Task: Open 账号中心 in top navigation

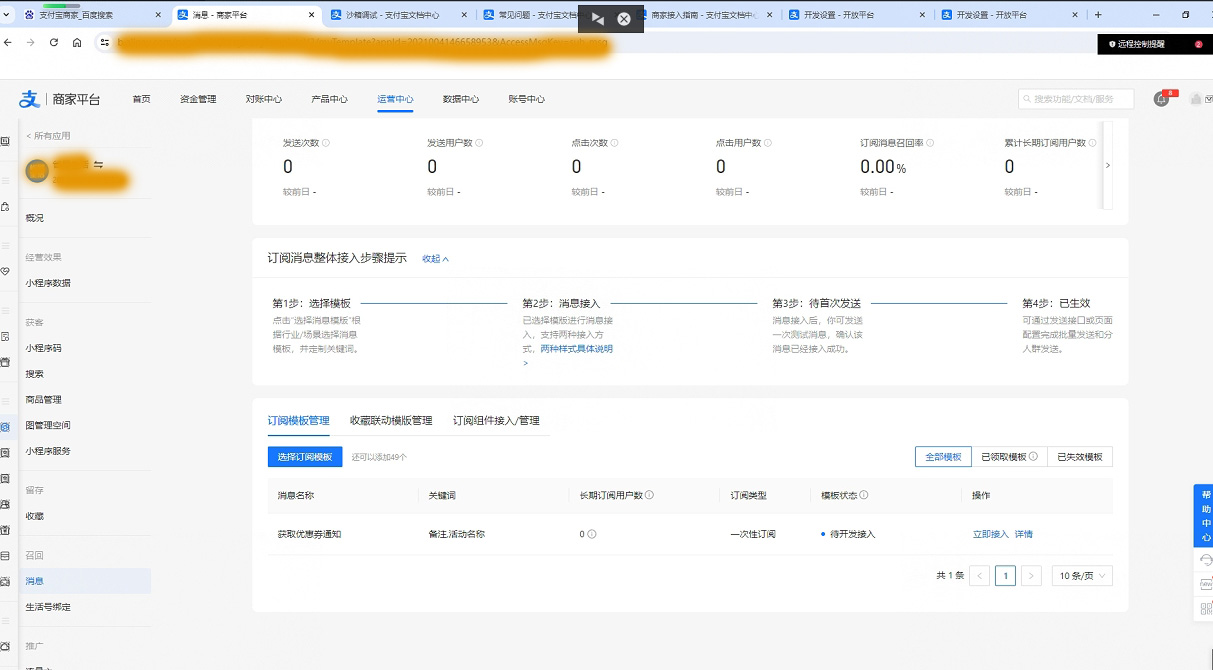Action: click(x=527, y=99)
